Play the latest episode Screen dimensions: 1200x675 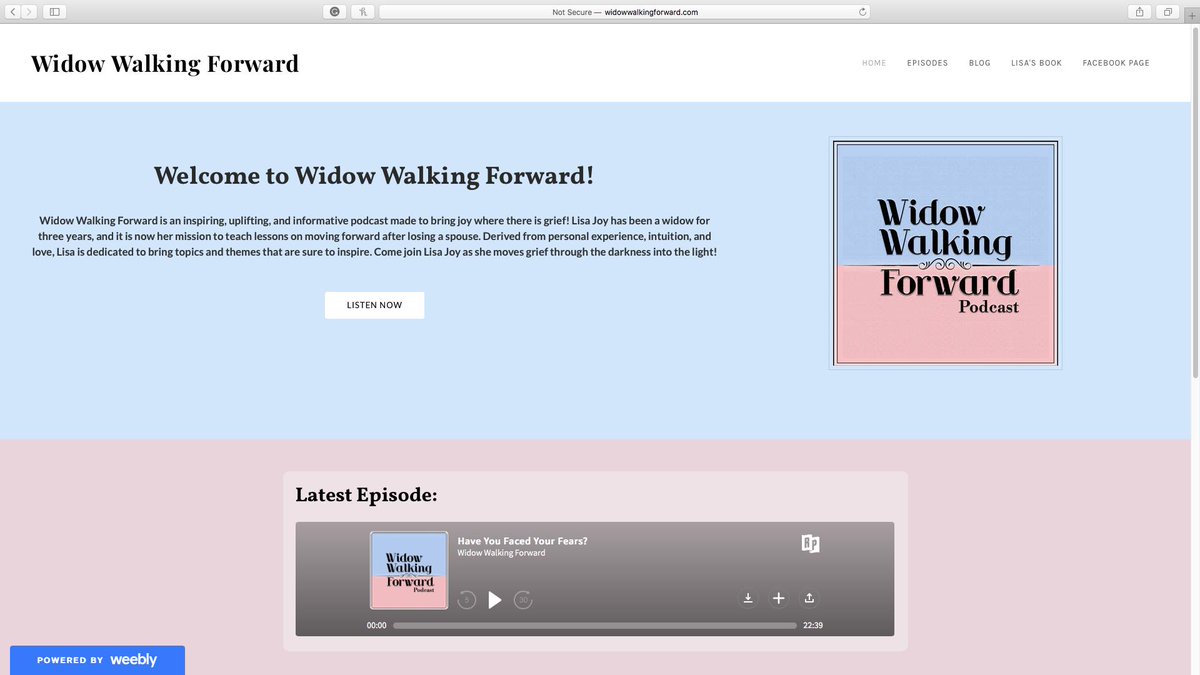click(x=495, y=599)
